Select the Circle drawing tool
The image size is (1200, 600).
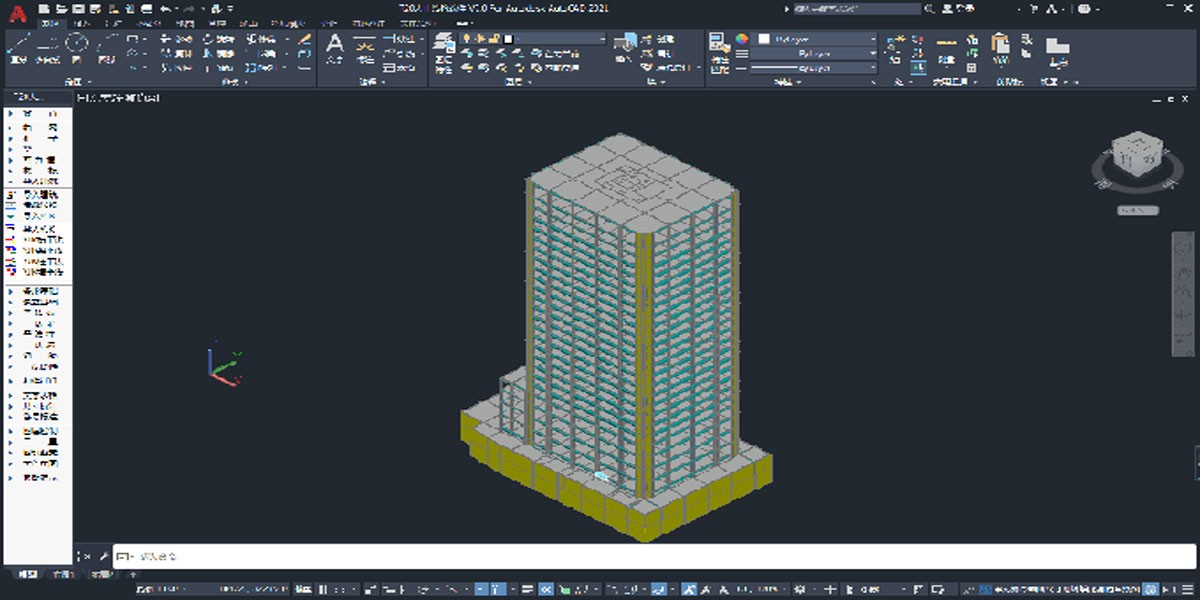point(77,48)
